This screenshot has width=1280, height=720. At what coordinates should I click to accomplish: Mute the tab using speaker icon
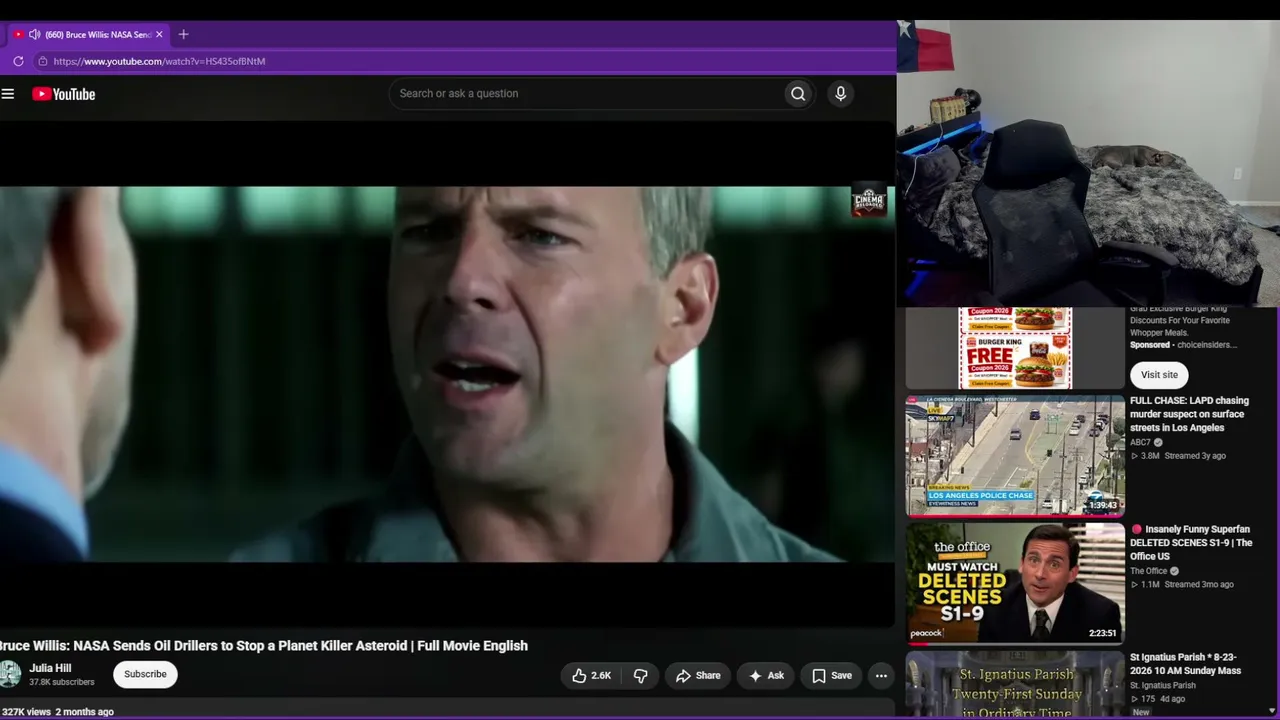34,34
